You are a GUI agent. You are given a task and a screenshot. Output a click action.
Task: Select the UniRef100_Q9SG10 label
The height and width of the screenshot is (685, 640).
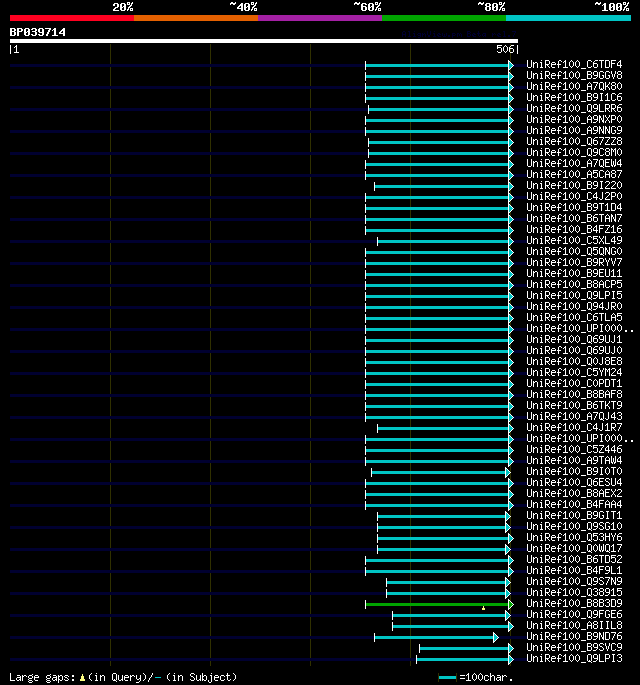[574, 526]
